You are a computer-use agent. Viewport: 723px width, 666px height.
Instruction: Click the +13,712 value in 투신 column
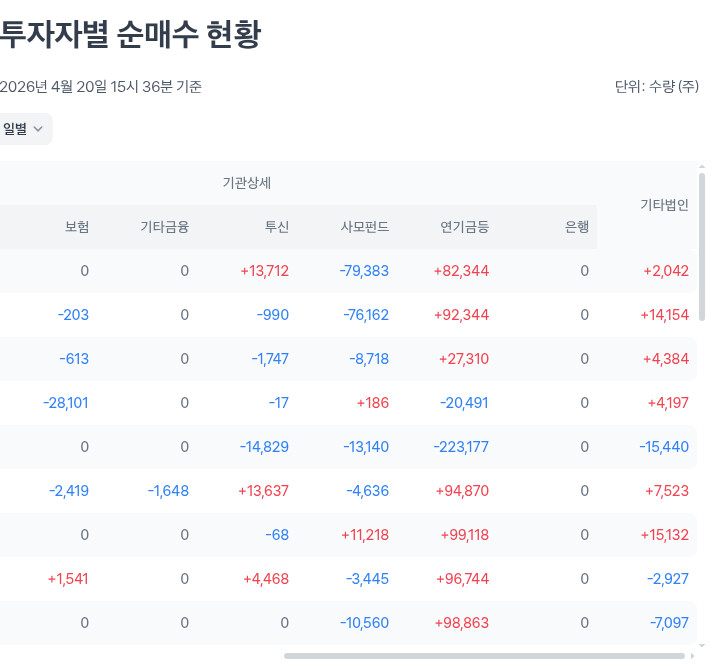pos(264,271)
